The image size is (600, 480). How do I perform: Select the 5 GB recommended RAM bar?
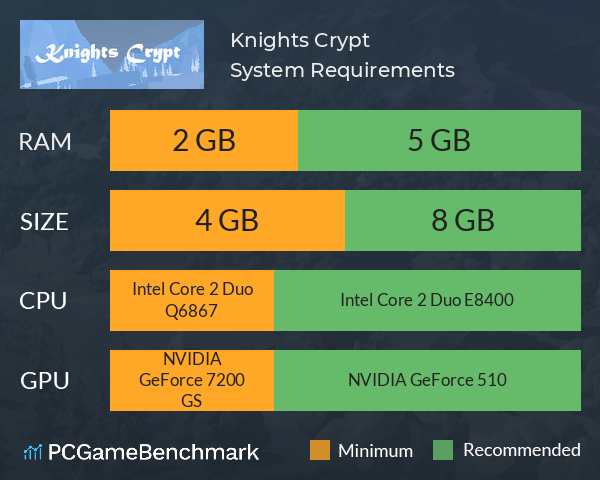pyautogui.click(x=439, y=140)
